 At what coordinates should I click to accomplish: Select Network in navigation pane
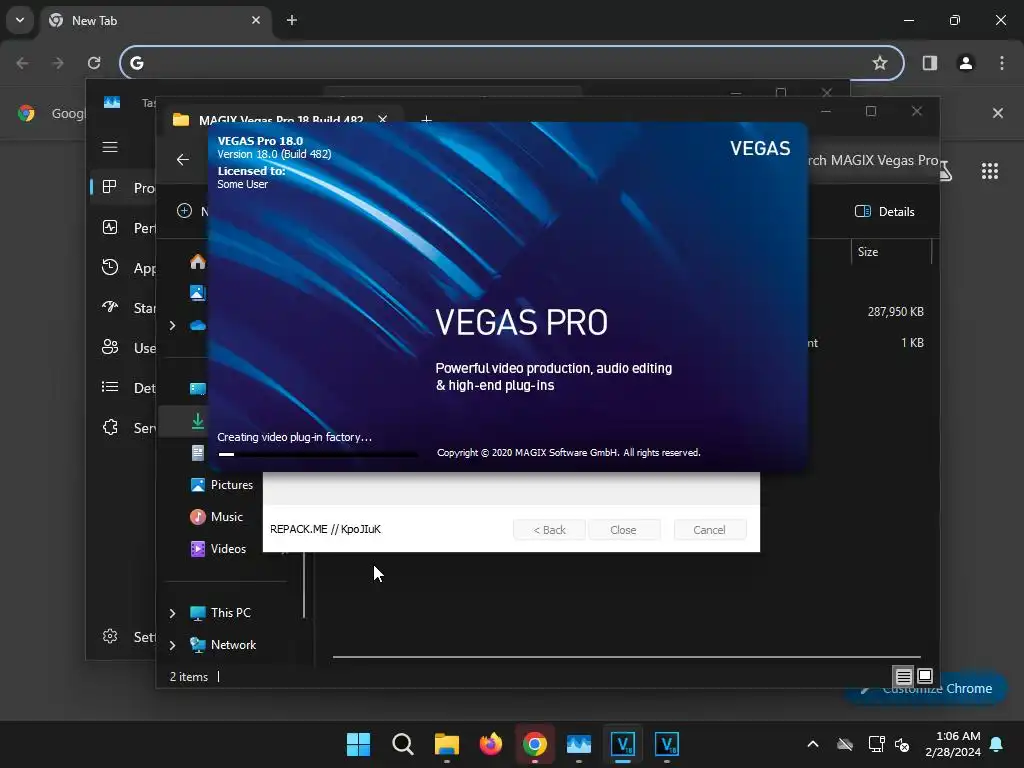223,645
